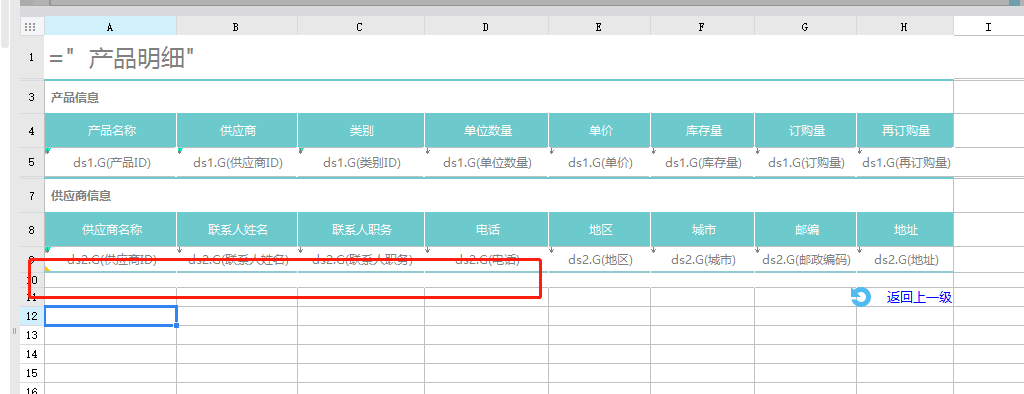This screenshot has width=1024, height=394.
Task: Select row 4 header
Action: click(31, 131)
